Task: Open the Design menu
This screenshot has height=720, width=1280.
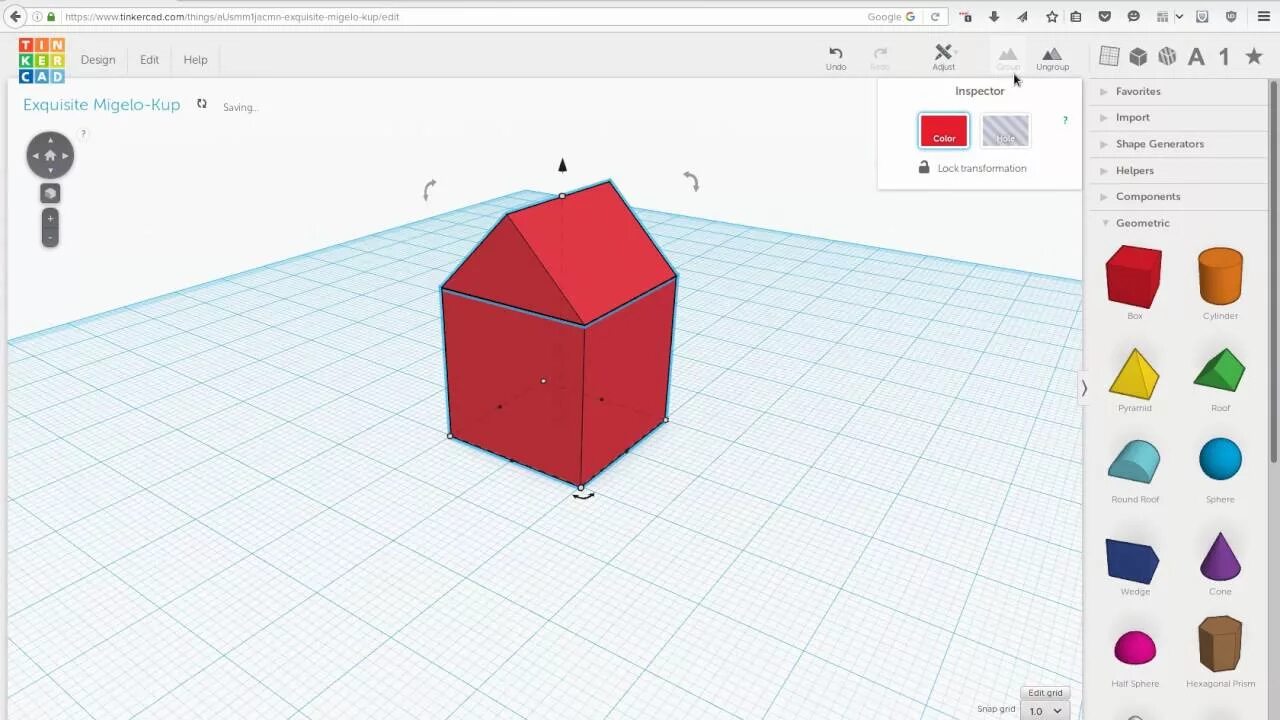Action: 98,60
